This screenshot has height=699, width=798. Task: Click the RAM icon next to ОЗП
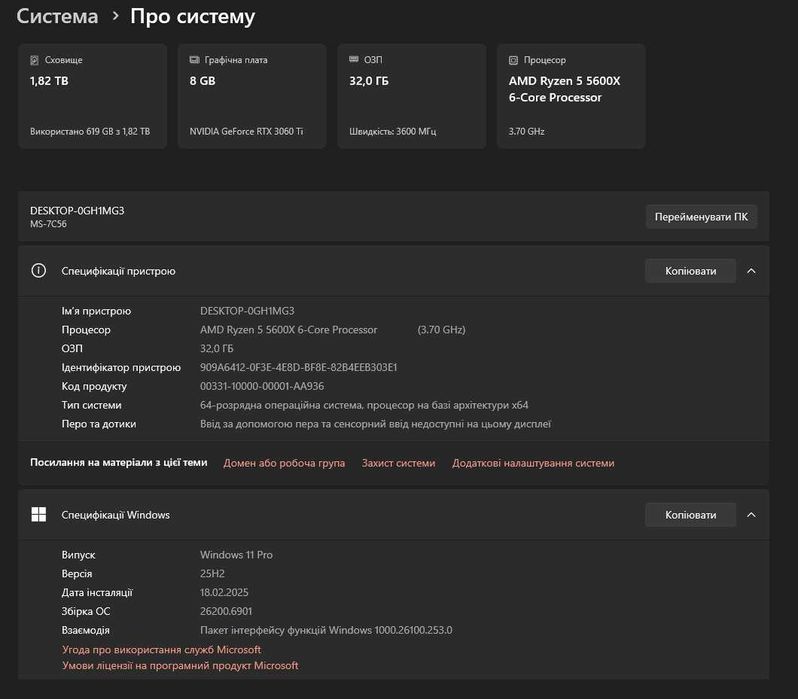click(x=354, y=60)
